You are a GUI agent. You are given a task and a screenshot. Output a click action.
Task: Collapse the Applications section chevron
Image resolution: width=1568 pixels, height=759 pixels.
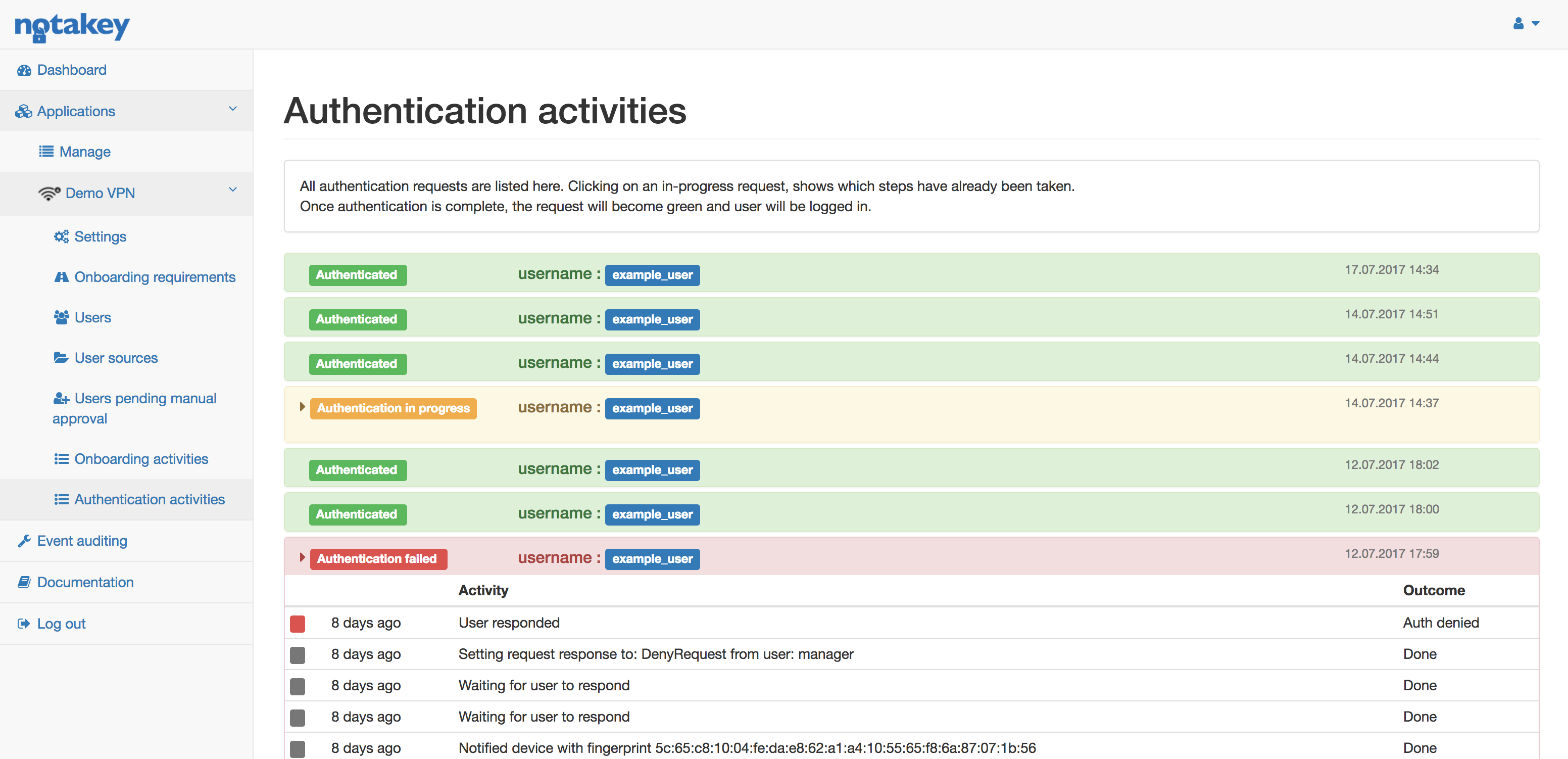tap(232, 108)
